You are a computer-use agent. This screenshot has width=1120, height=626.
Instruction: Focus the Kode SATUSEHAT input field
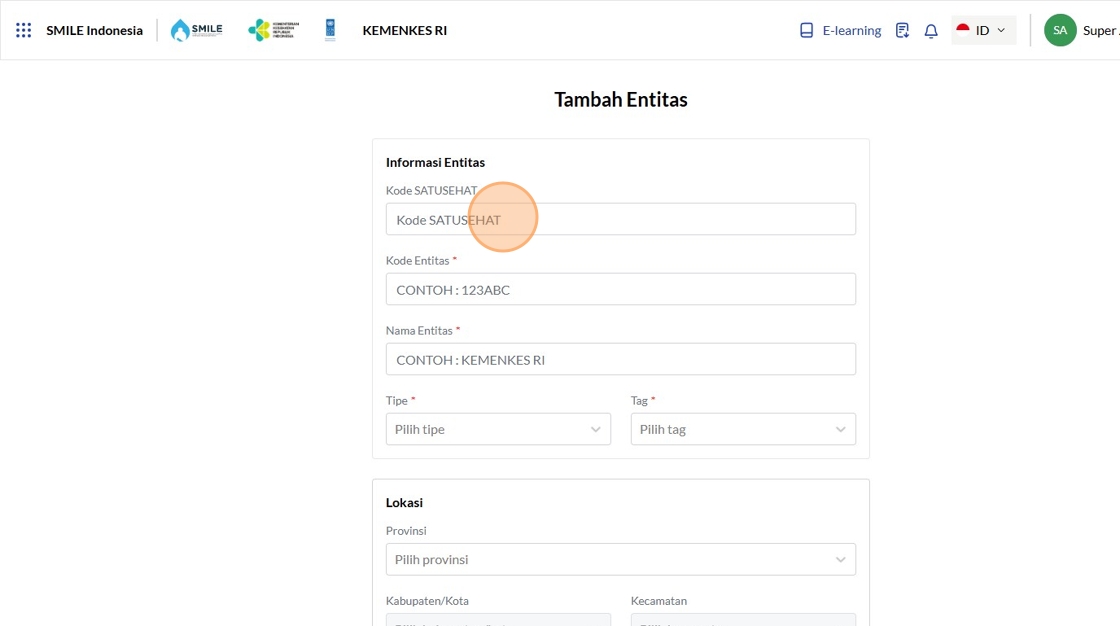[x=620, y=220]
